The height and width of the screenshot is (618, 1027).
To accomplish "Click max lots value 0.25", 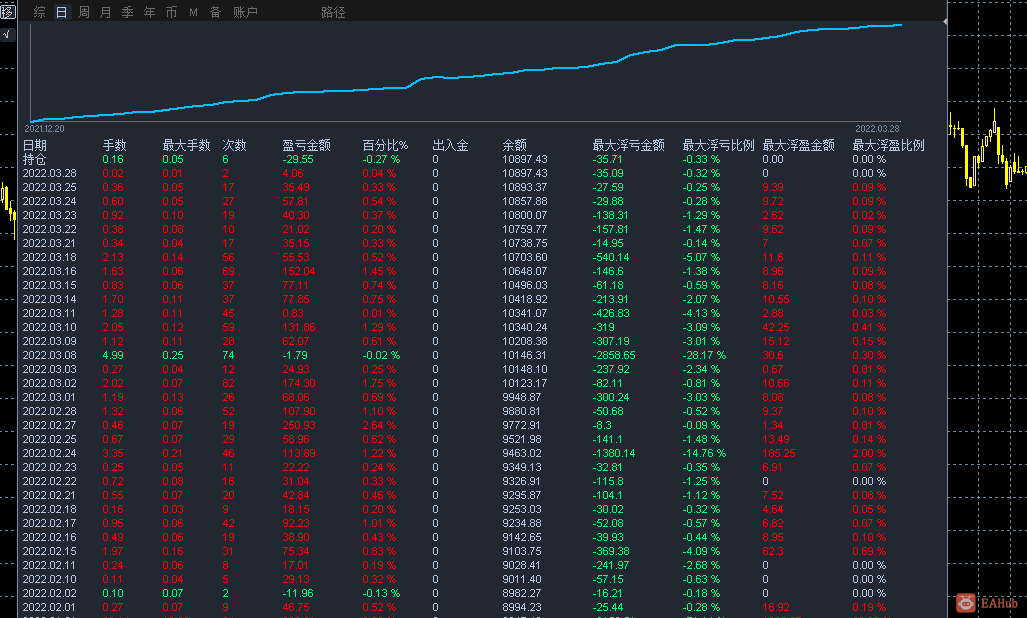I will (174, 355).
